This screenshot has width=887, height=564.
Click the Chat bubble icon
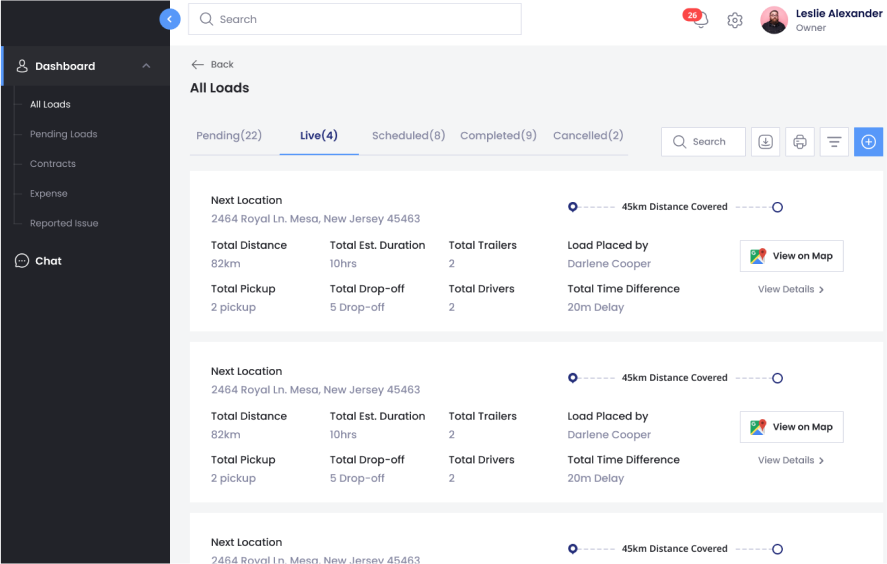tap(21, 261)
